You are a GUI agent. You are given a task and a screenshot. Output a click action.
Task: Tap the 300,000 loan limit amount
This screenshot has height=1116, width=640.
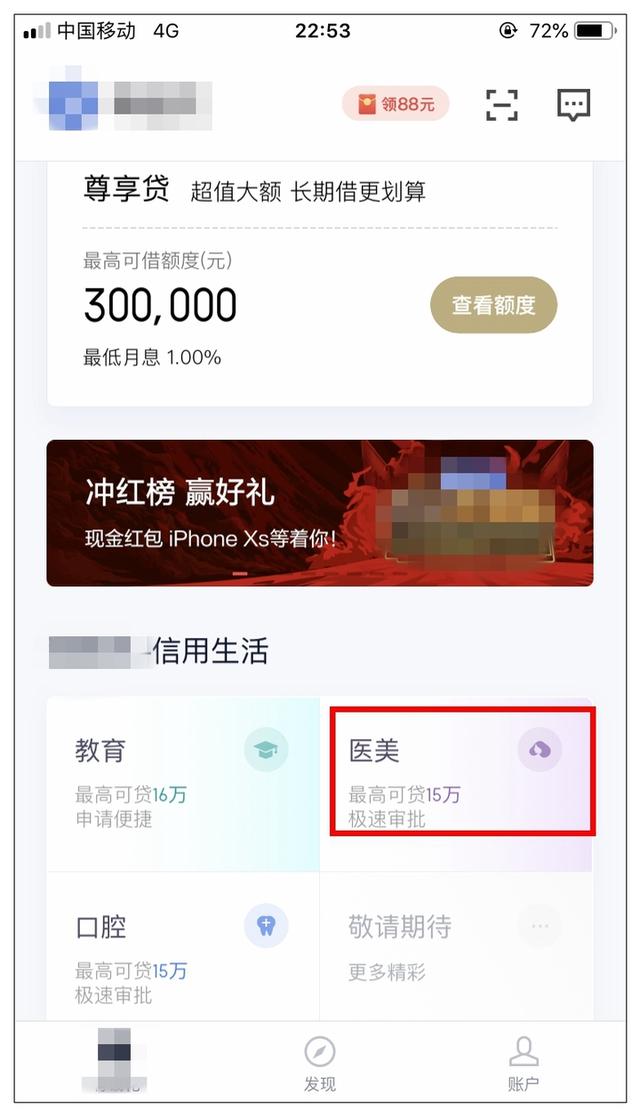(x=160, y=306)
